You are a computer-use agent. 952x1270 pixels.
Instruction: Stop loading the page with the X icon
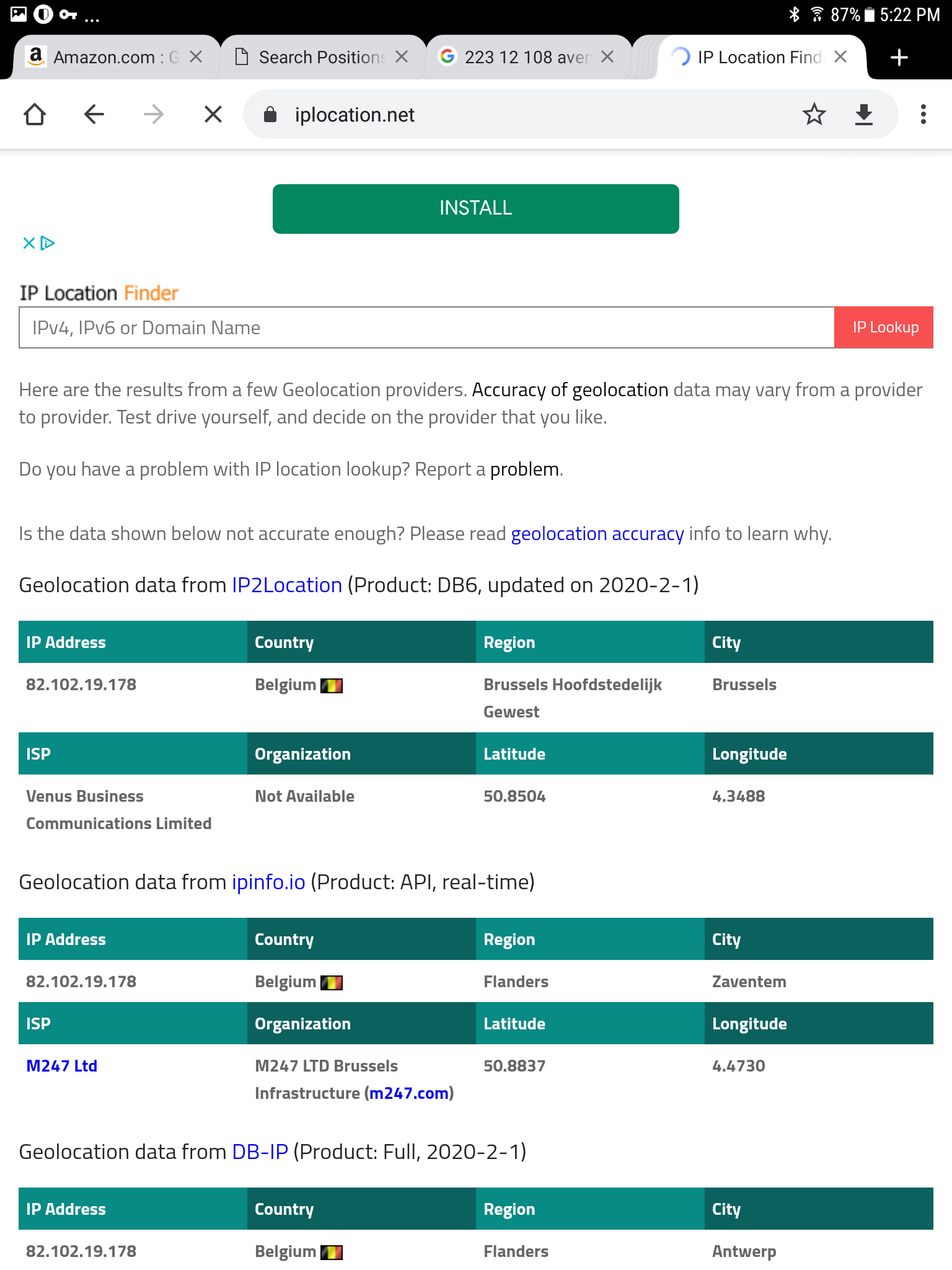pos(212,114)
